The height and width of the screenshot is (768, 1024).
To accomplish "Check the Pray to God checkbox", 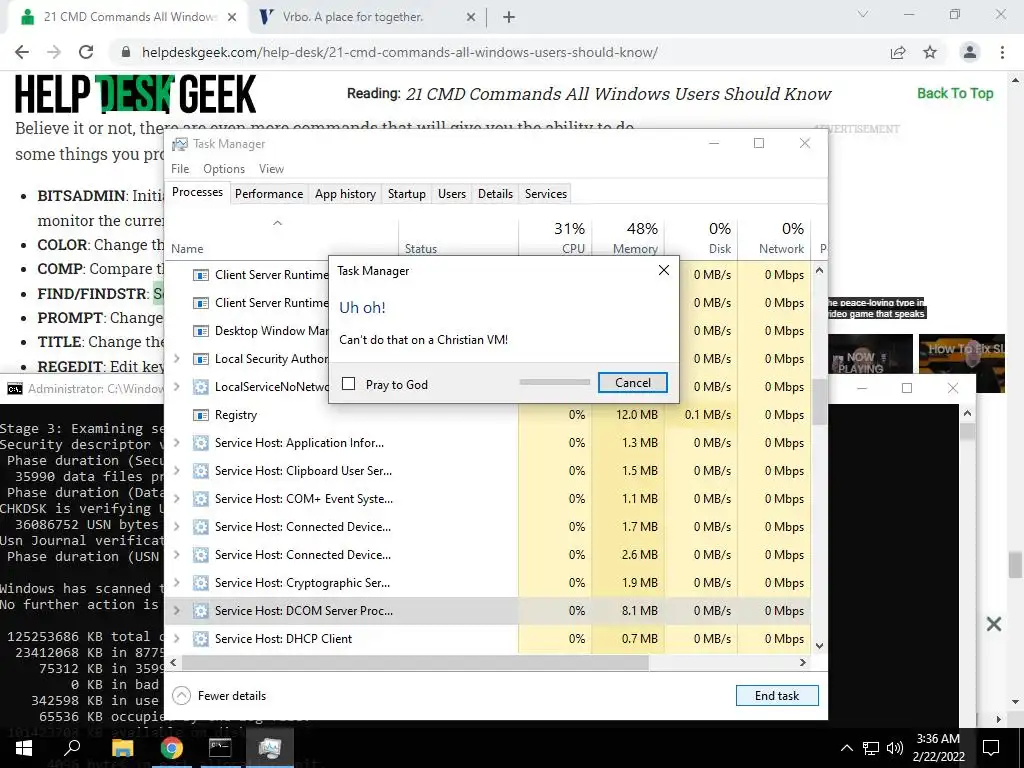I will 349,384.
